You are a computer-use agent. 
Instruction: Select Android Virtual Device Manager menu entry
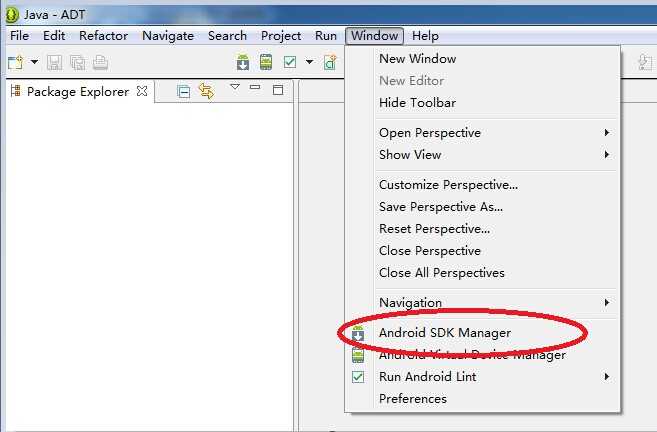click(x=482, y=355)
